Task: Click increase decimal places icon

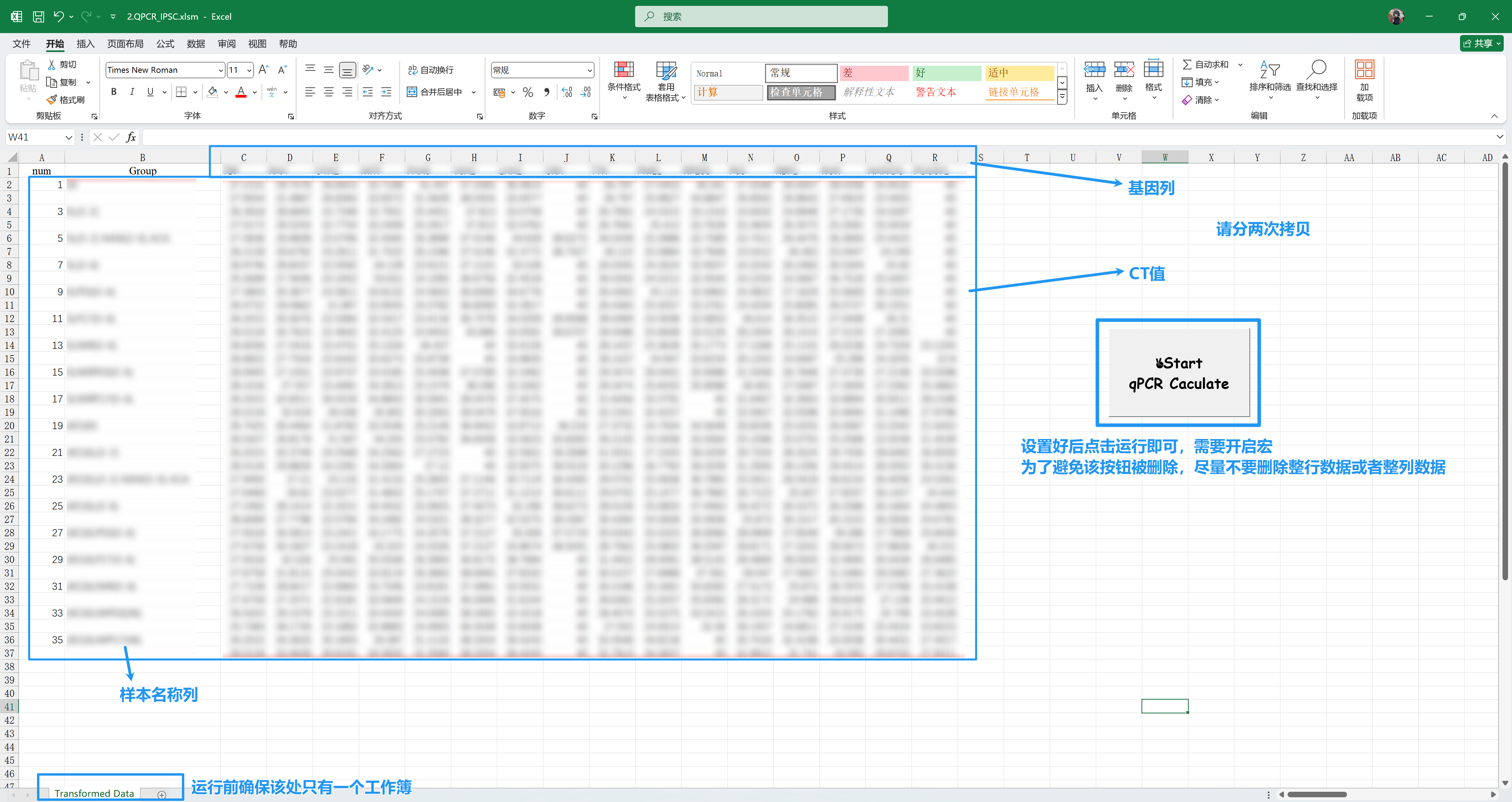Action: [x=567, y=92]
